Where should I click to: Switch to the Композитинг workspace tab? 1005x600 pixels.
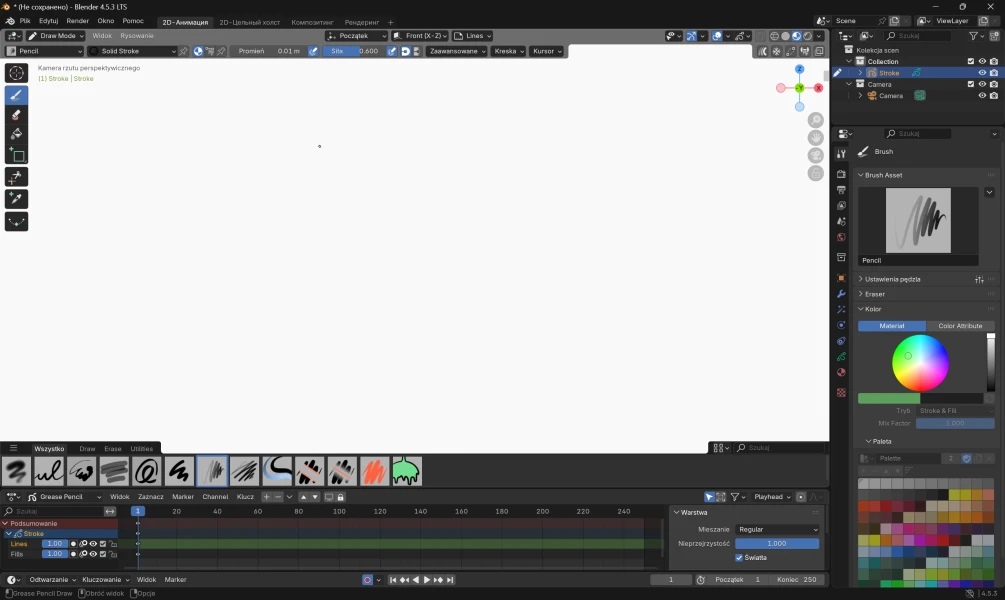pyautogui.click(x=312, y=22)
